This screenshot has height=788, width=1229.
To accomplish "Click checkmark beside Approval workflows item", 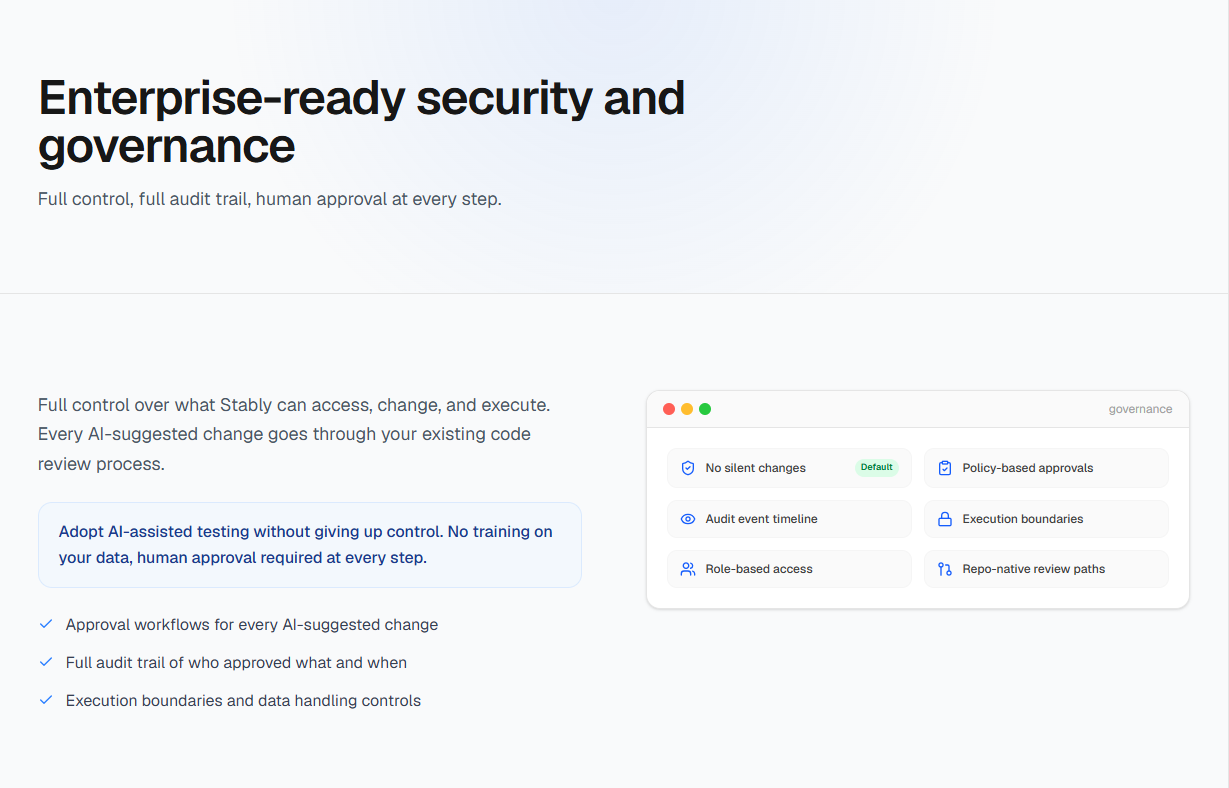I will (x=45, y=624).
